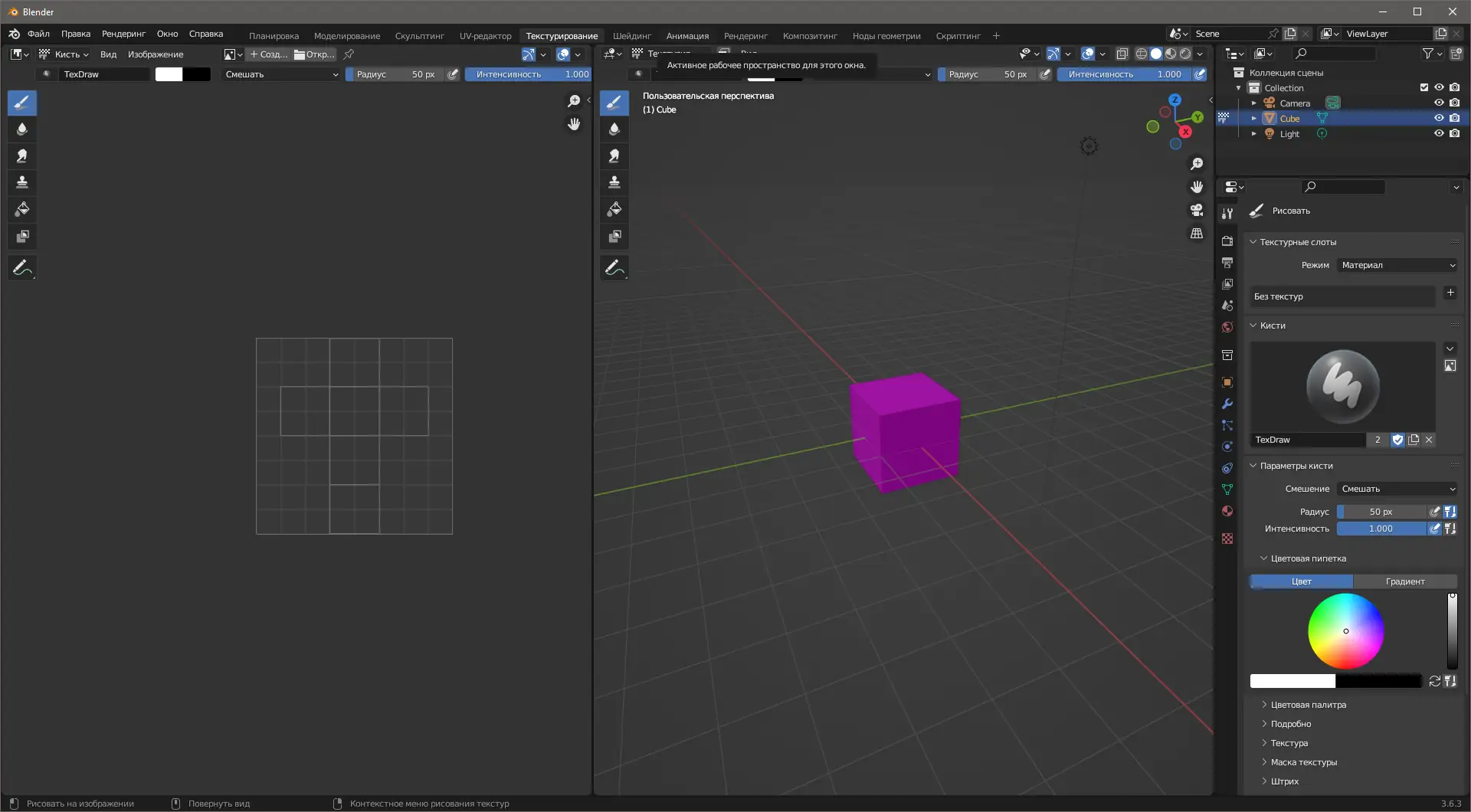
Task: Disable the Cube in renders
Action: click(x=1455, y=119)
